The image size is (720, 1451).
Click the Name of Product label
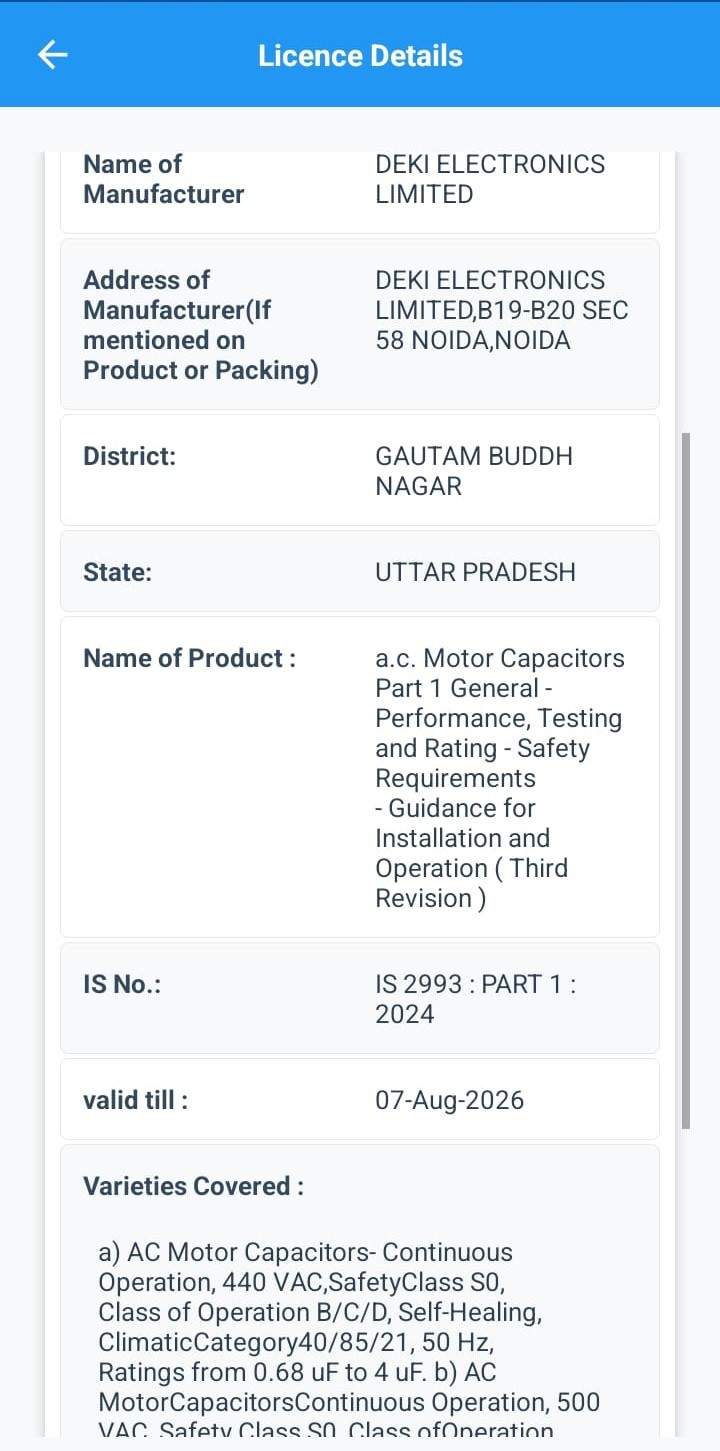(x=189, y=658)
